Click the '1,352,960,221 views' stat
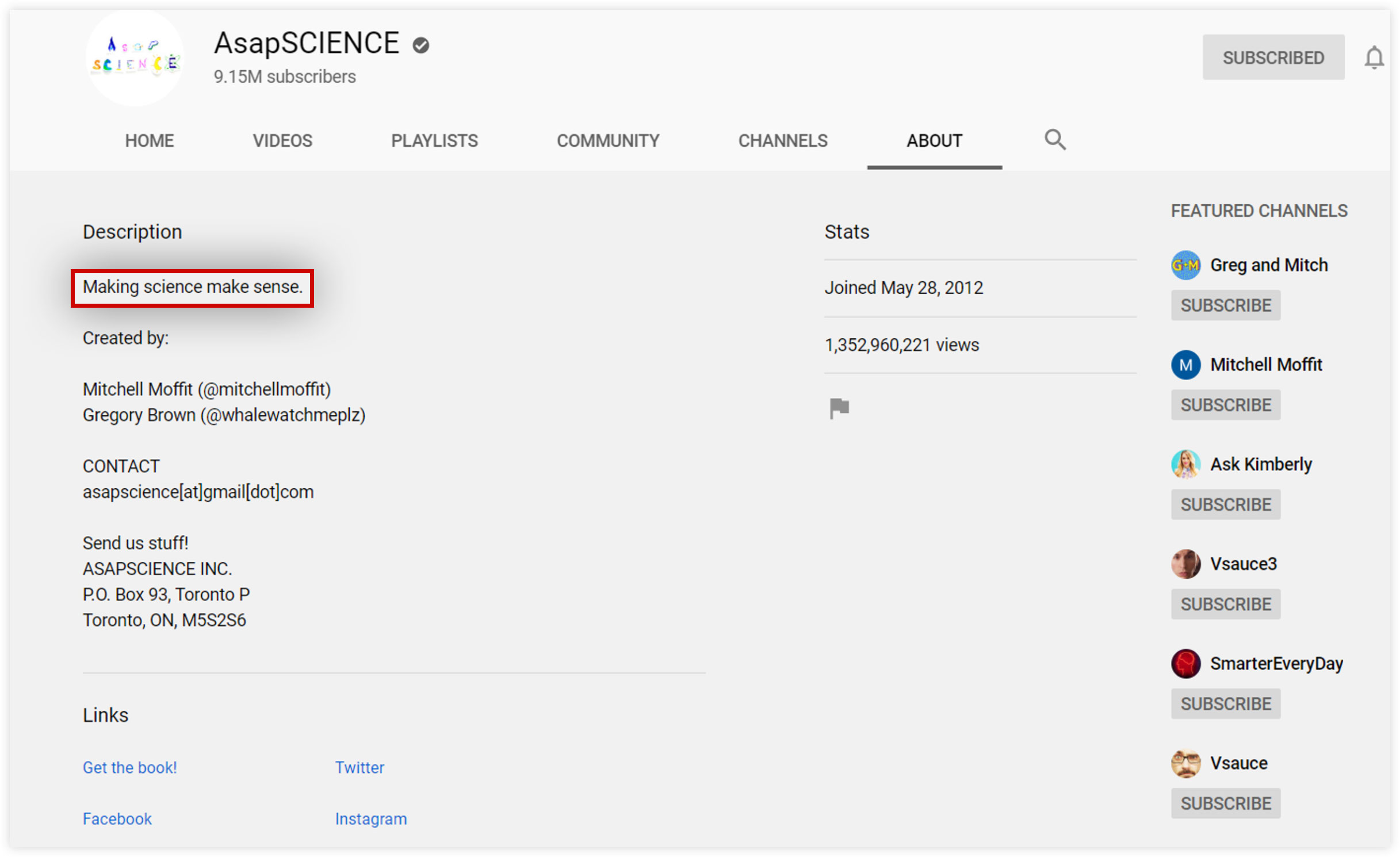1400x857 pixels. pyautogui.click(x=901, y=345)
